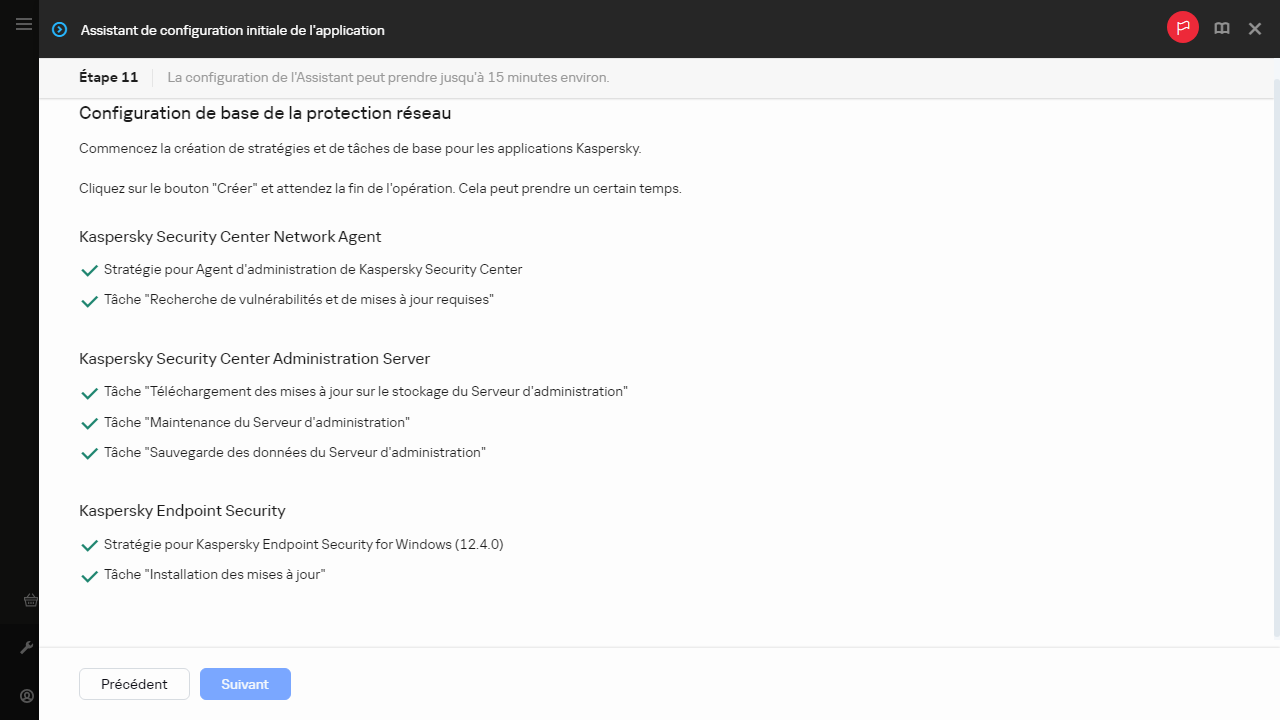Viewport: 1280px width, 720px height.
Task: Click the Précédent button
Action: [x=134, y=684]
